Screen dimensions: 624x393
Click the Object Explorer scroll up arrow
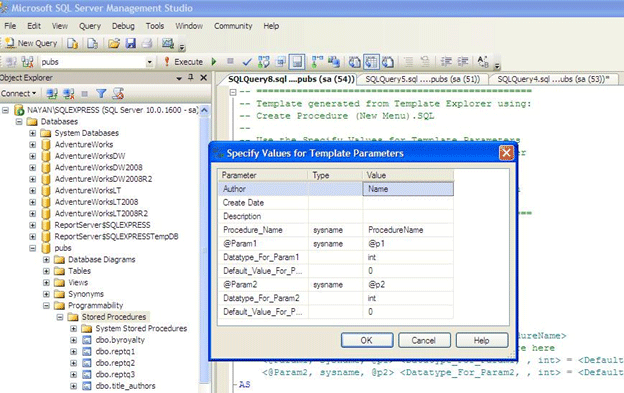[x=204, y=110]
